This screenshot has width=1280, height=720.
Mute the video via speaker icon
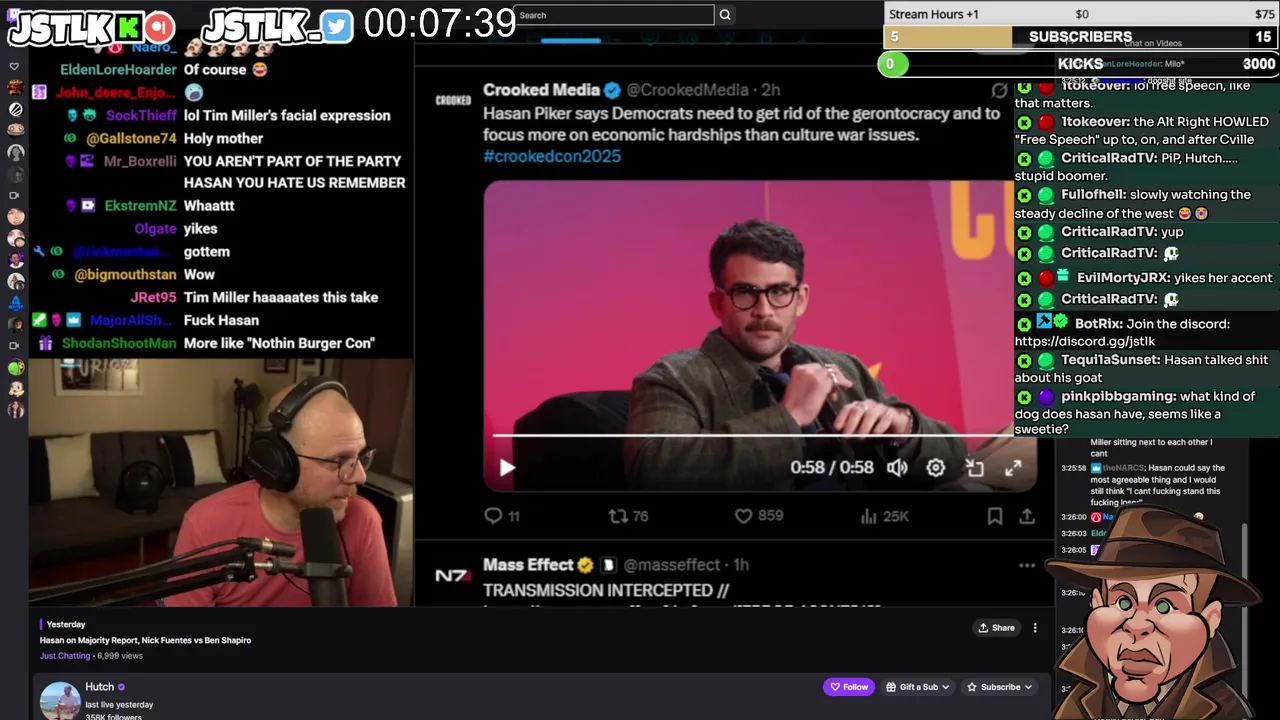pyautogui.click(x=897, y=468)
